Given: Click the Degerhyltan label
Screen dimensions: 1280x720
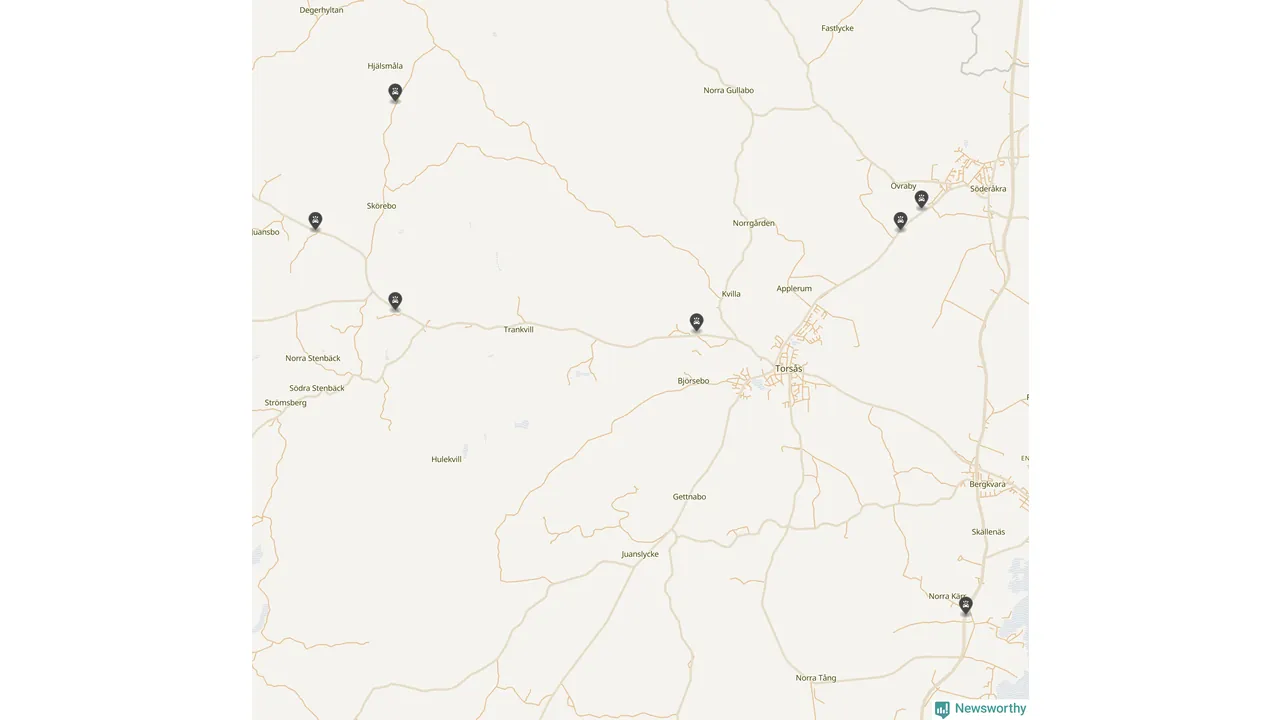Looking at the screenshot, I should point(321,10).
